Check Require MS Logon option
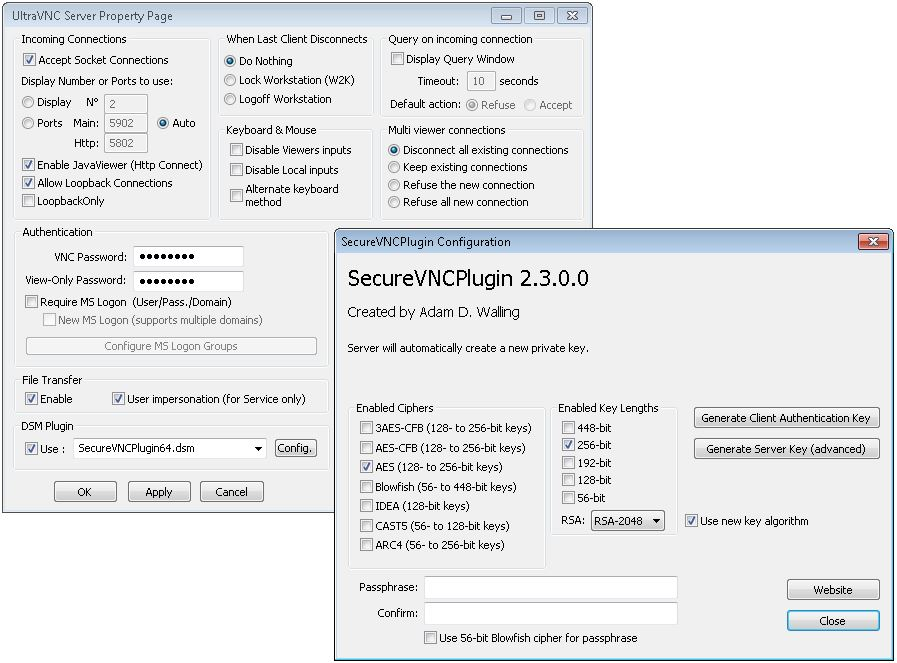 point(31,301)
